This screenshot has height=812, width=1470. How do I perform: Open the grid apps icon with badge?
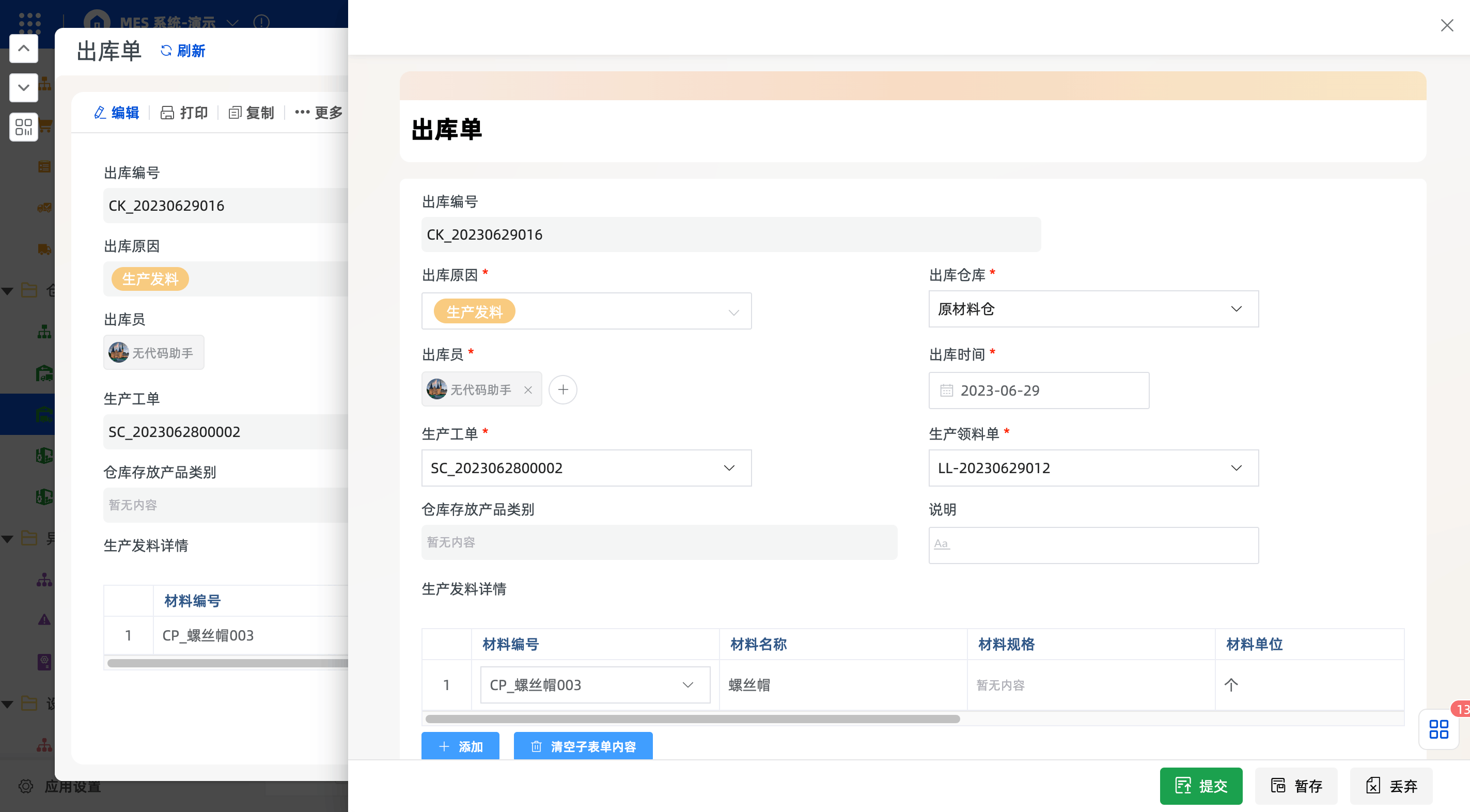coord(1438,729)
